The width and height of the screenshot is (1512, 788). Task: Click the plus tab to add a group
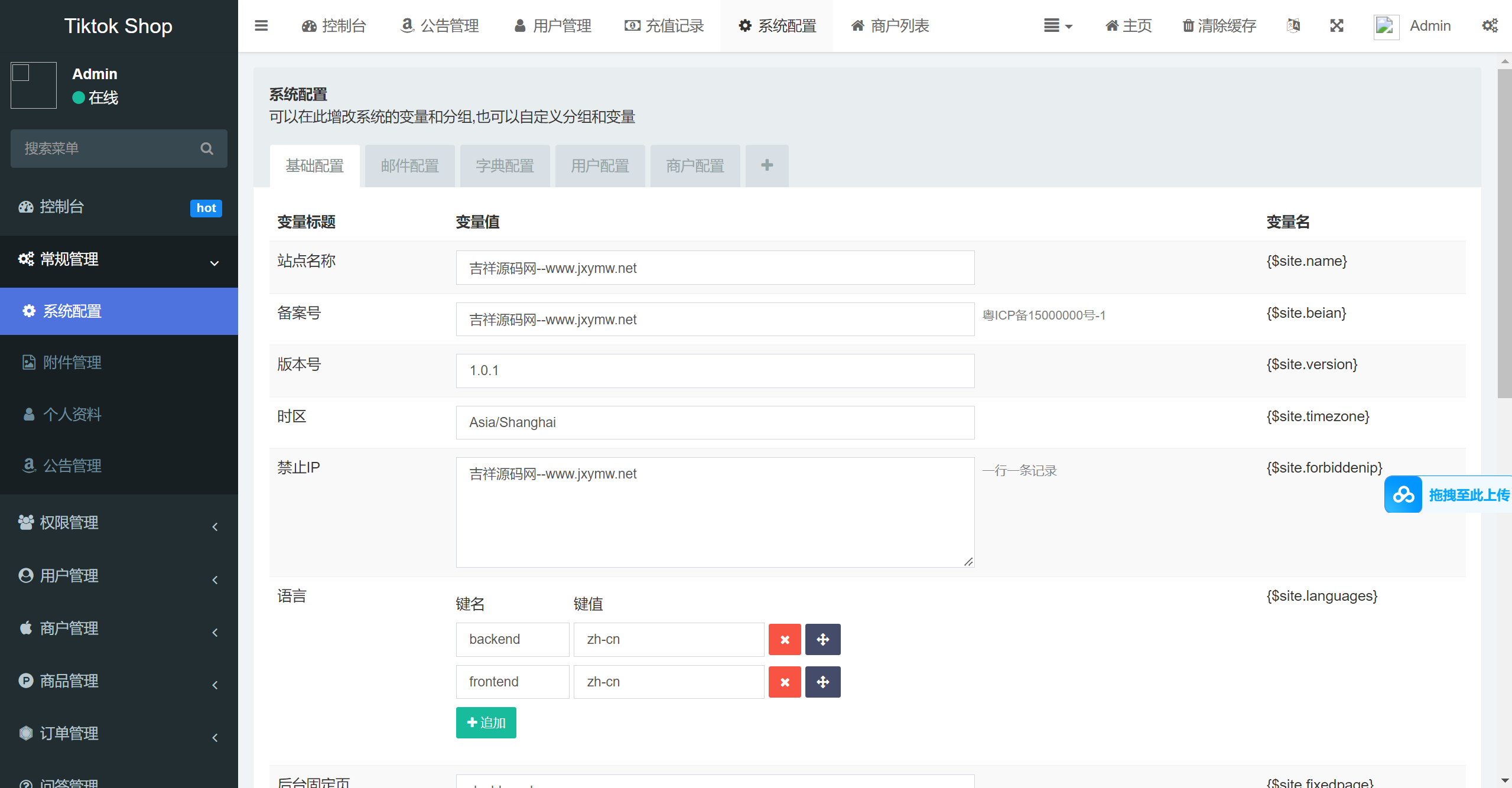(x=767, y=166)
